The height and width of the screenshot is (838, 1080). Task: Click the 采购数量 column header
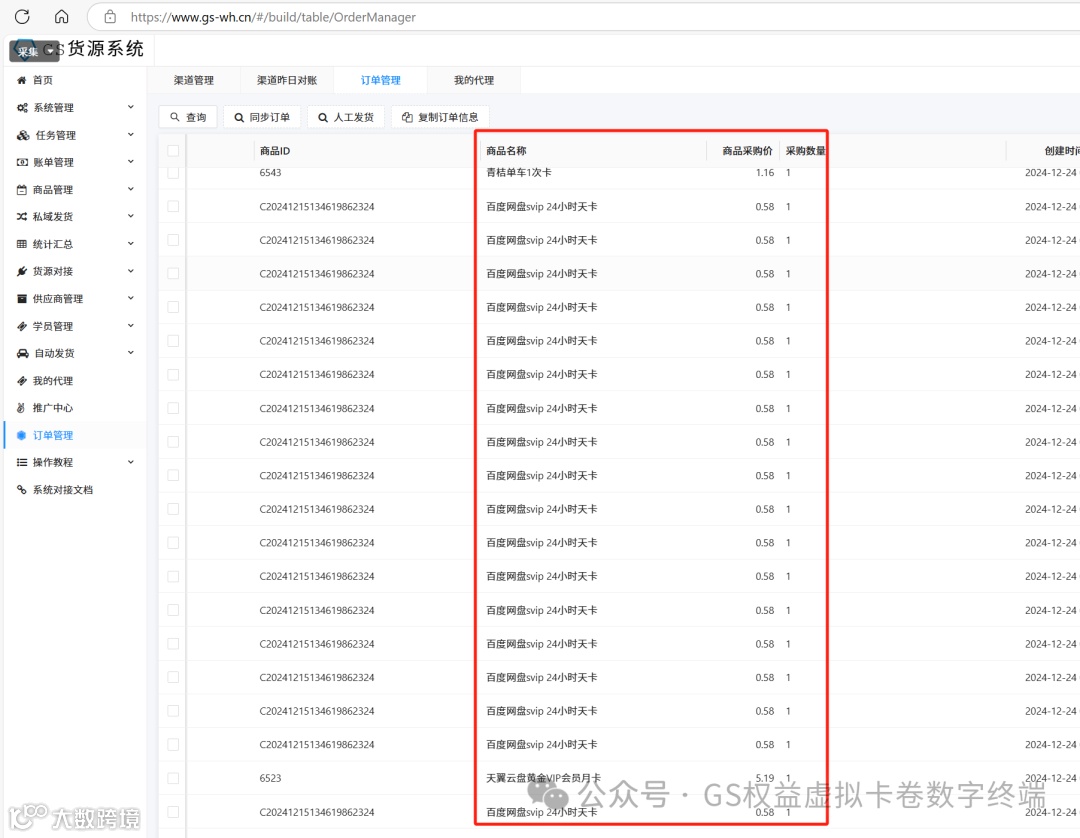(x=805, y=151)
